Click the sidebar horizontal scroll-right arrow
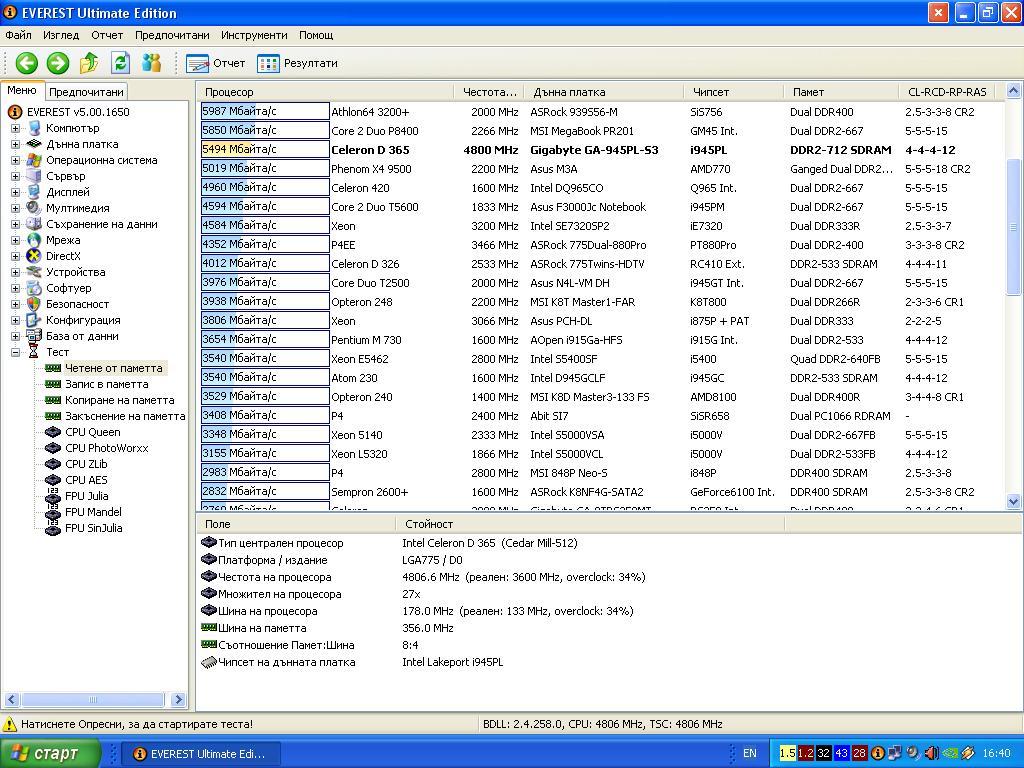 pyautogui.click(x=178, y=699)
